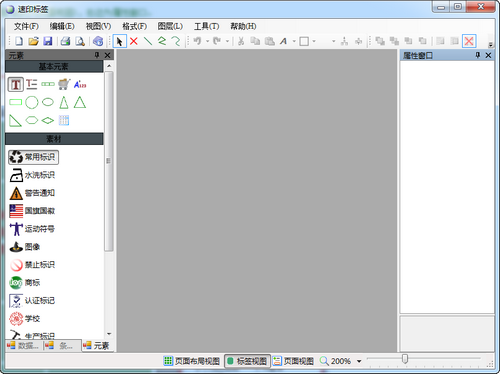Insert multi-line text element

pos(32,84)
